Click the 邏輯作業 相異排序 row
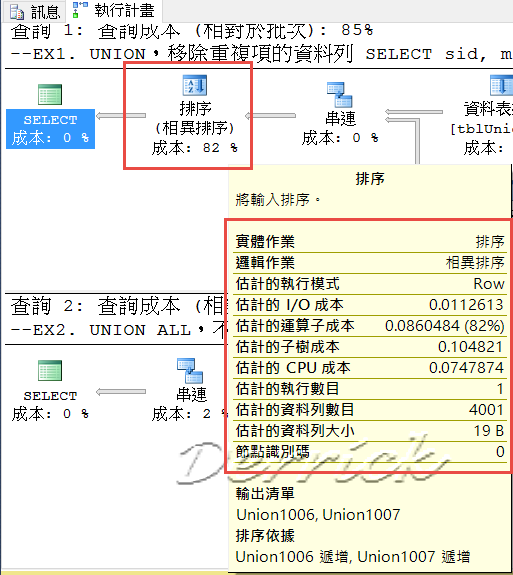Image resolution: width=513 pixels, height=575 pixels. pos(370,263)
